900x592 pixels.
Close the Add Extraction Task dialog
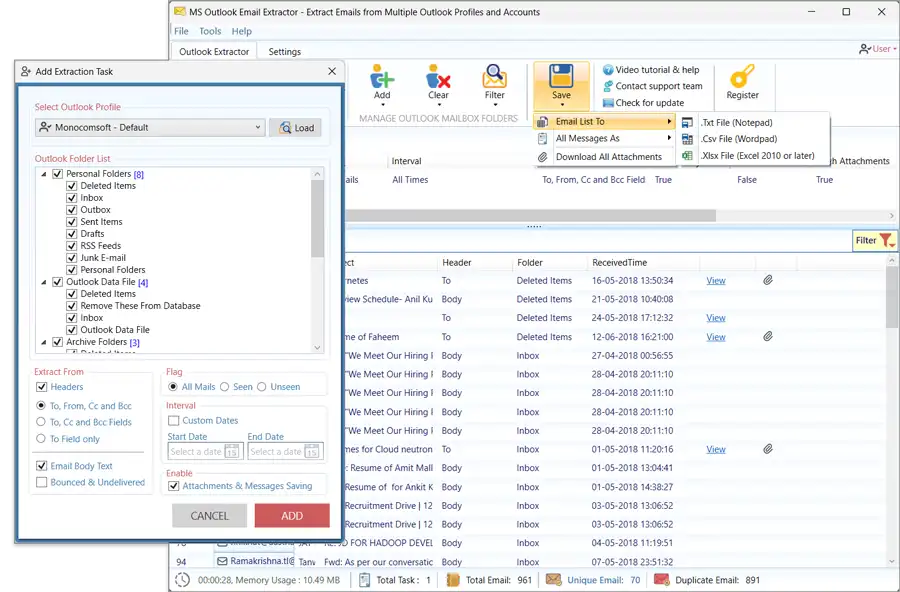[332, 71]
